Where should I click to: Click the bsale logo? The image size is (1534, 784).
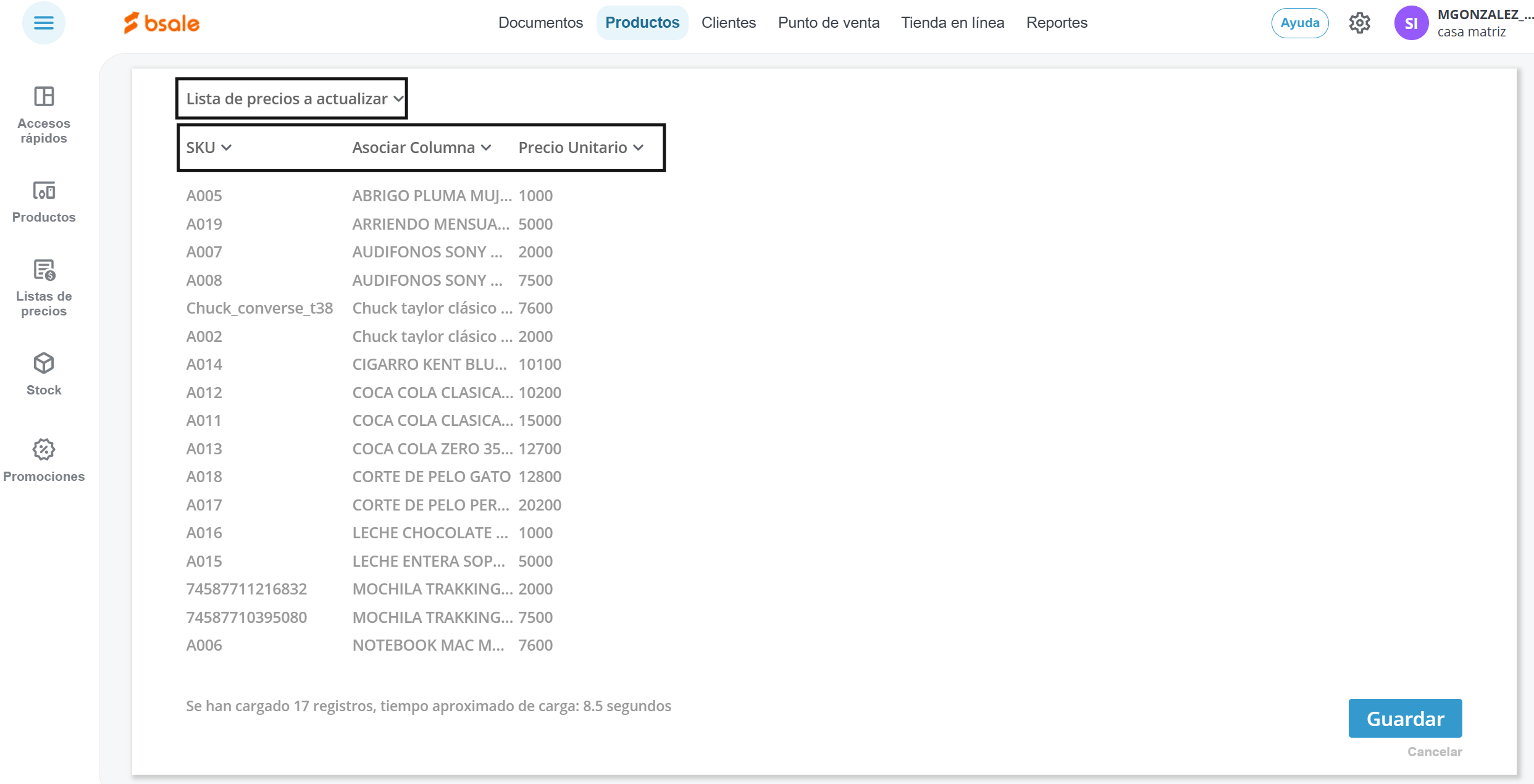[x=162, y=23]
